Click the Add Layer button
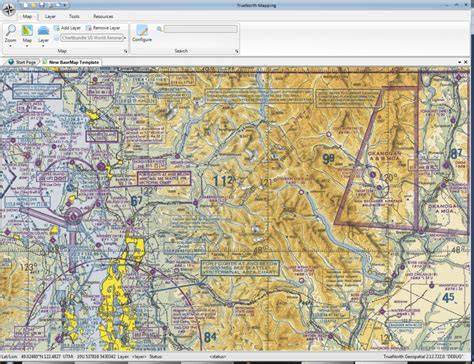 67,28
